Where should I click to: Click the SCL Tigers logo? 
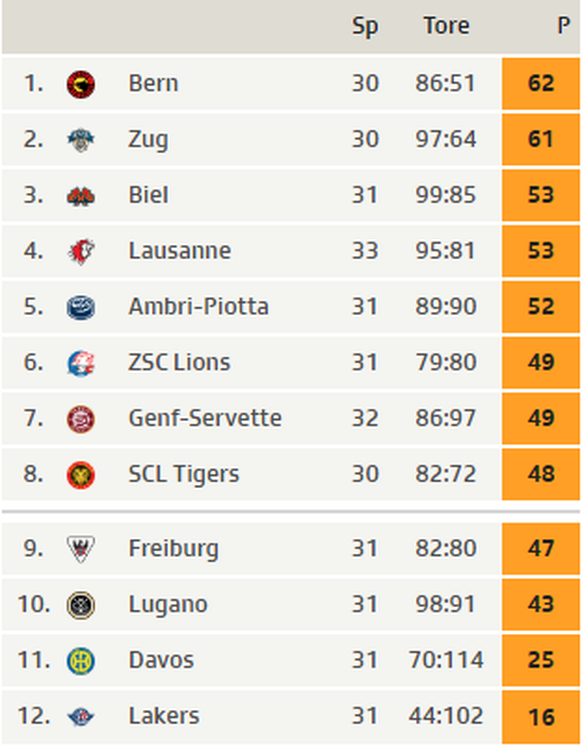point(81,475)
